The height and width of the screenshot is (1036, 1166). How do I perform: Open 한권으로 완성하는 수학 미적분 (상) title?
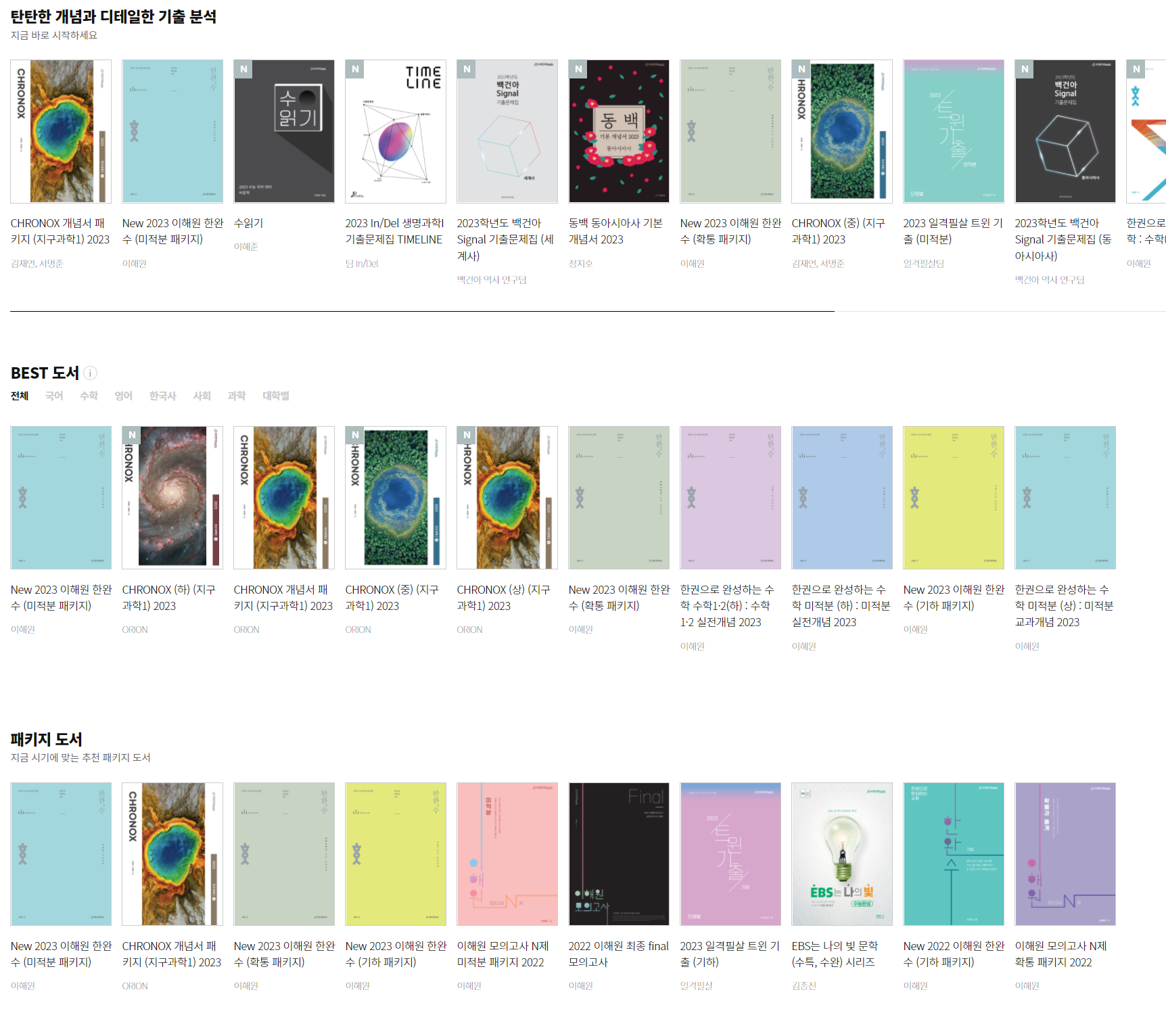coord(1064,606)
